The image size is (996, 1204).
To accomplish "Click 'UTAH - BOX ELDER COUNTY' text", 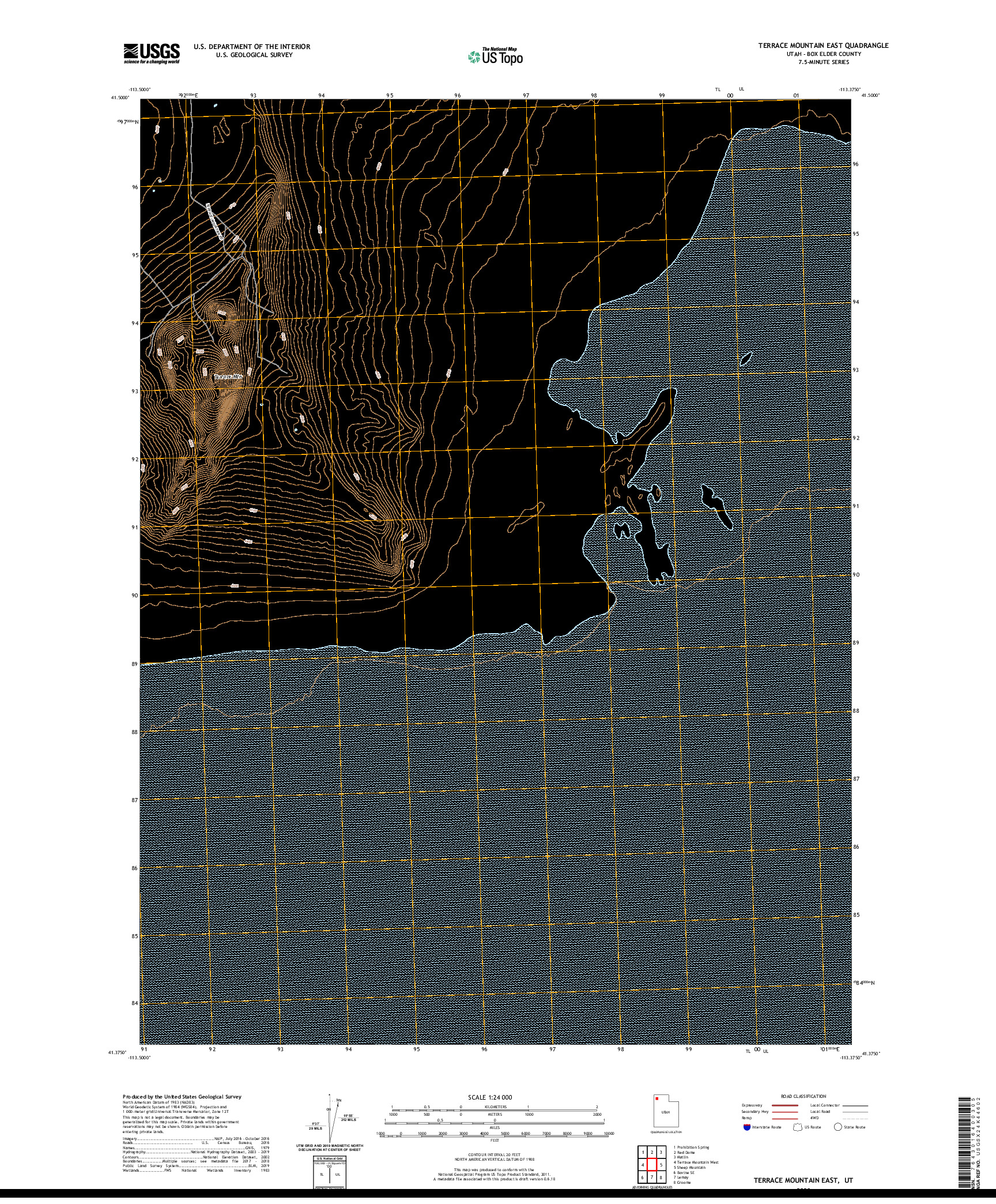I will click(824, 54).
